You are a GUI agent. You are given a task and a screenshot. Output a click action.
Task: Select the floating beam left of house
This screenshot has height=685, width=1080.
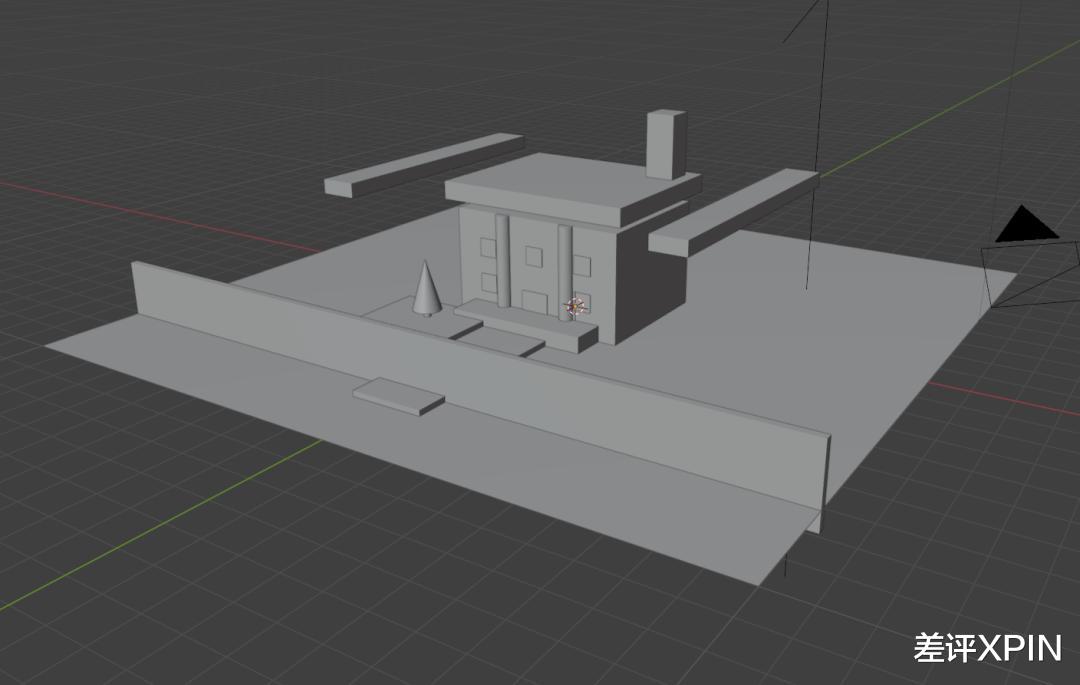pyautogui.click(x=423, y=165)
